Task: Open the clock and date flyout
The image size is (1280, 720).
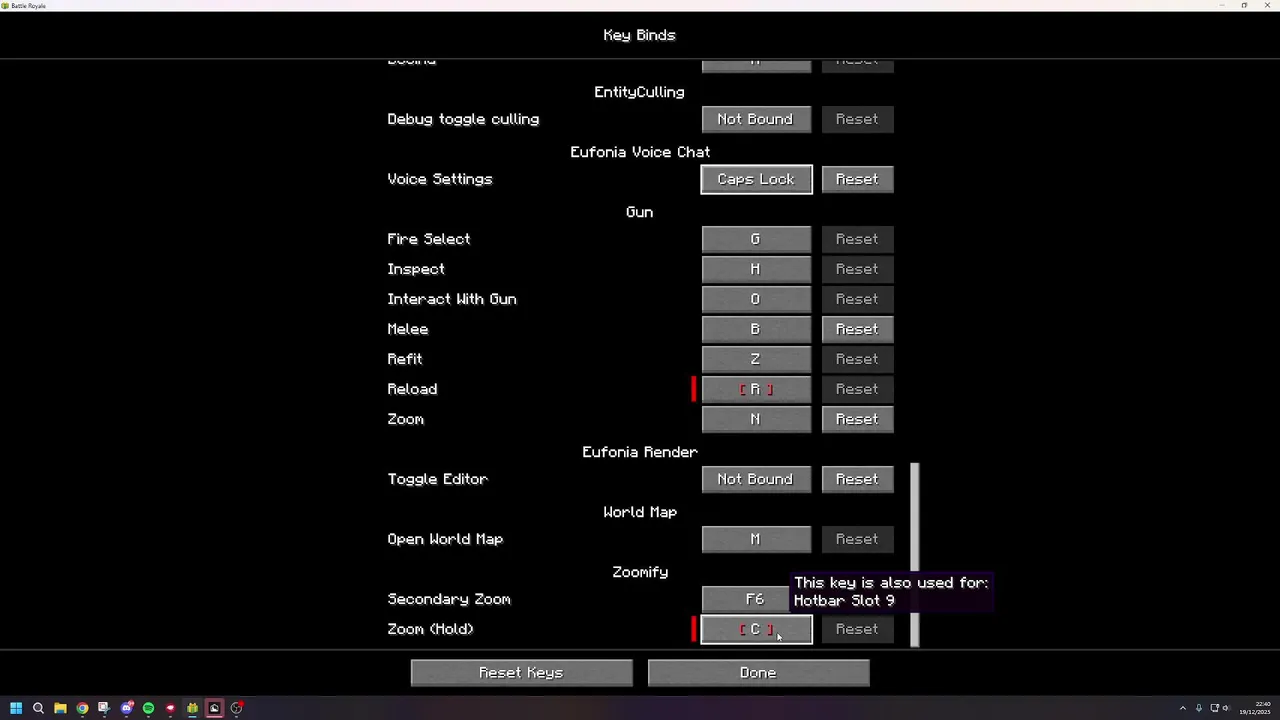Action: [x=1257, y=709]
